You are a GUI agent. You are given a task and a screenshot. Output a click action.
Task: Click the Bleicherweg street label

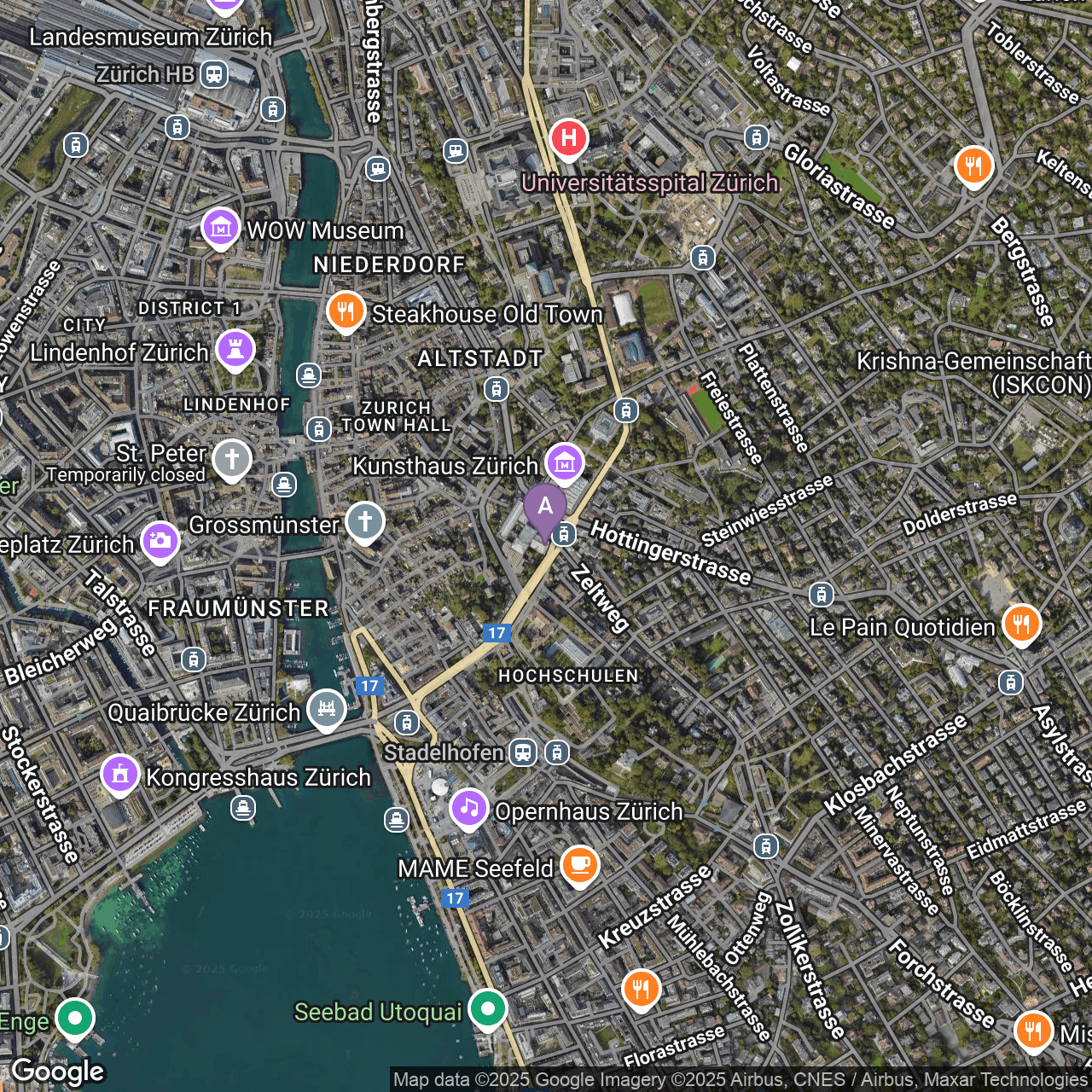tap(61, 653)
